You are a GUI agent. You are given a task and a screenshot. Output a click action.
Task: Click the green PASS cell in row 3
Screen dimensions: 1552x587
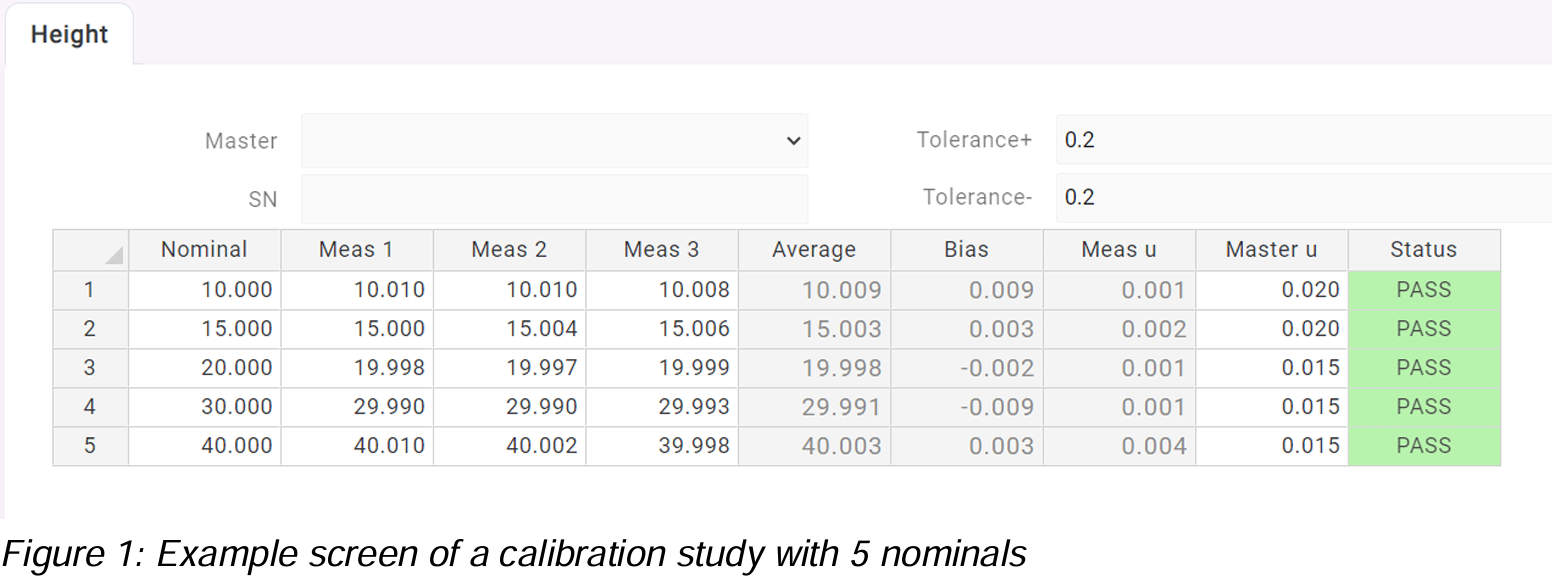[1424, 367]
